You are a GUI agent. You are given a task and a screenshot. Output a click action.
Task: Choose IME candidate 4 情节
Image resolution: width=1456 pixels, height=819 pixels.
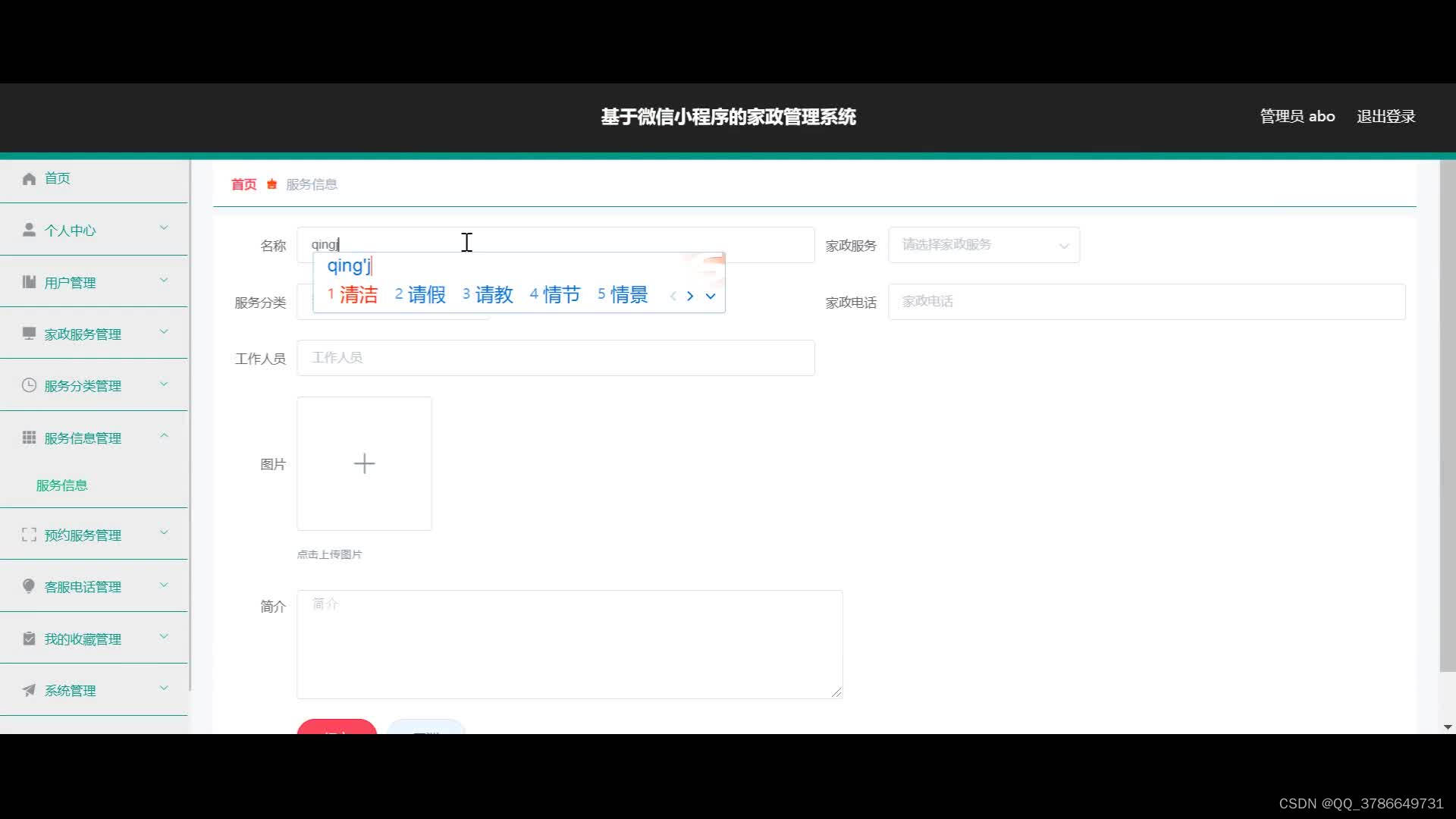click(x=555, y=295)
